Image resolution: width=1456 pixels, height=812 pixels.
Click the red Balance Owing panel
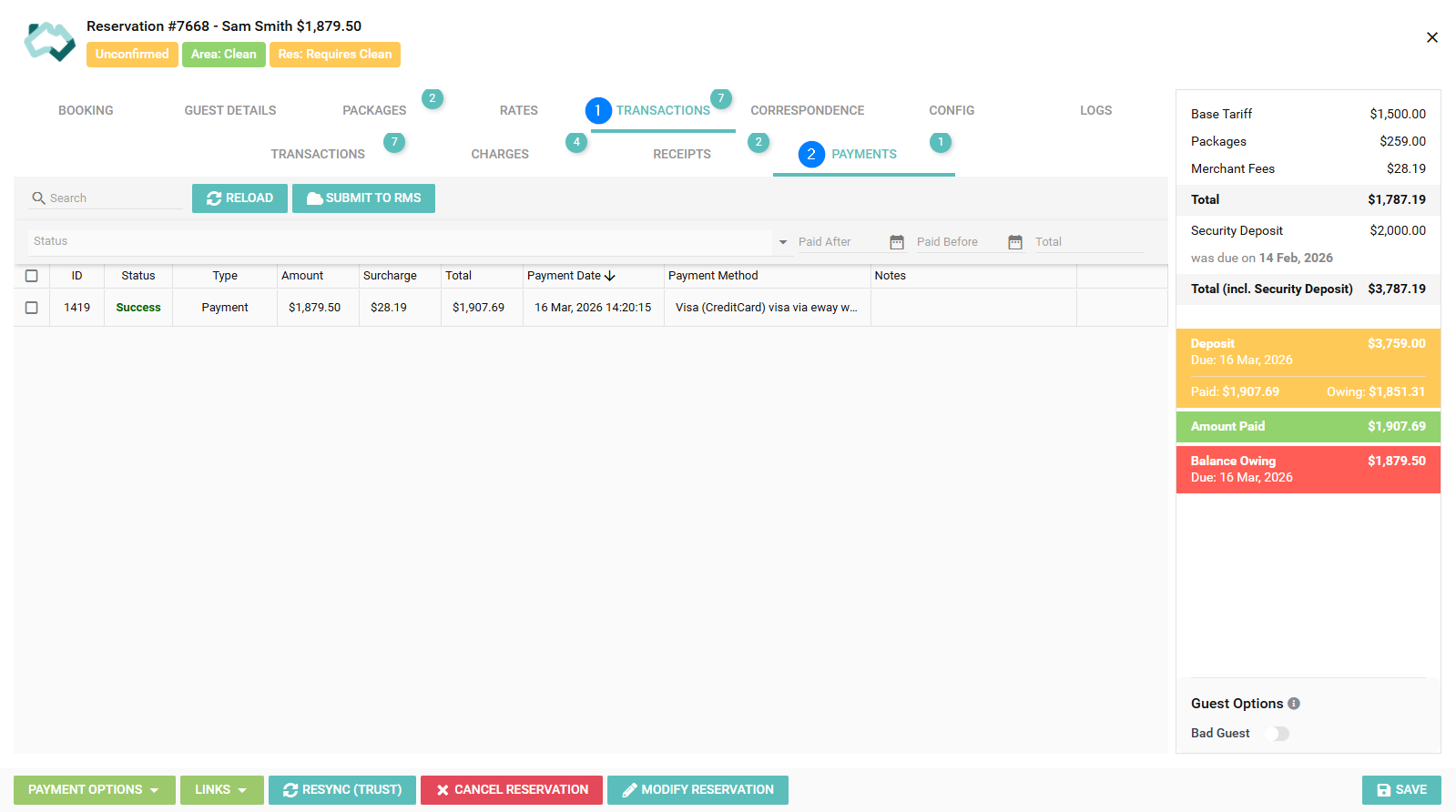1308,469
